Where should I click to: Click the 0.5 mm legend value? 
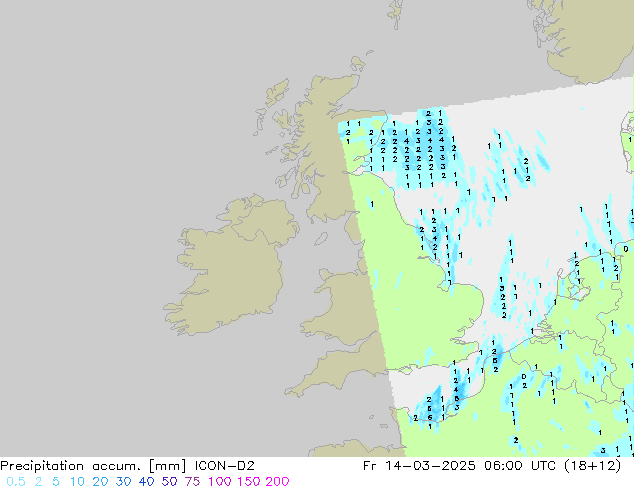point(16,482)
